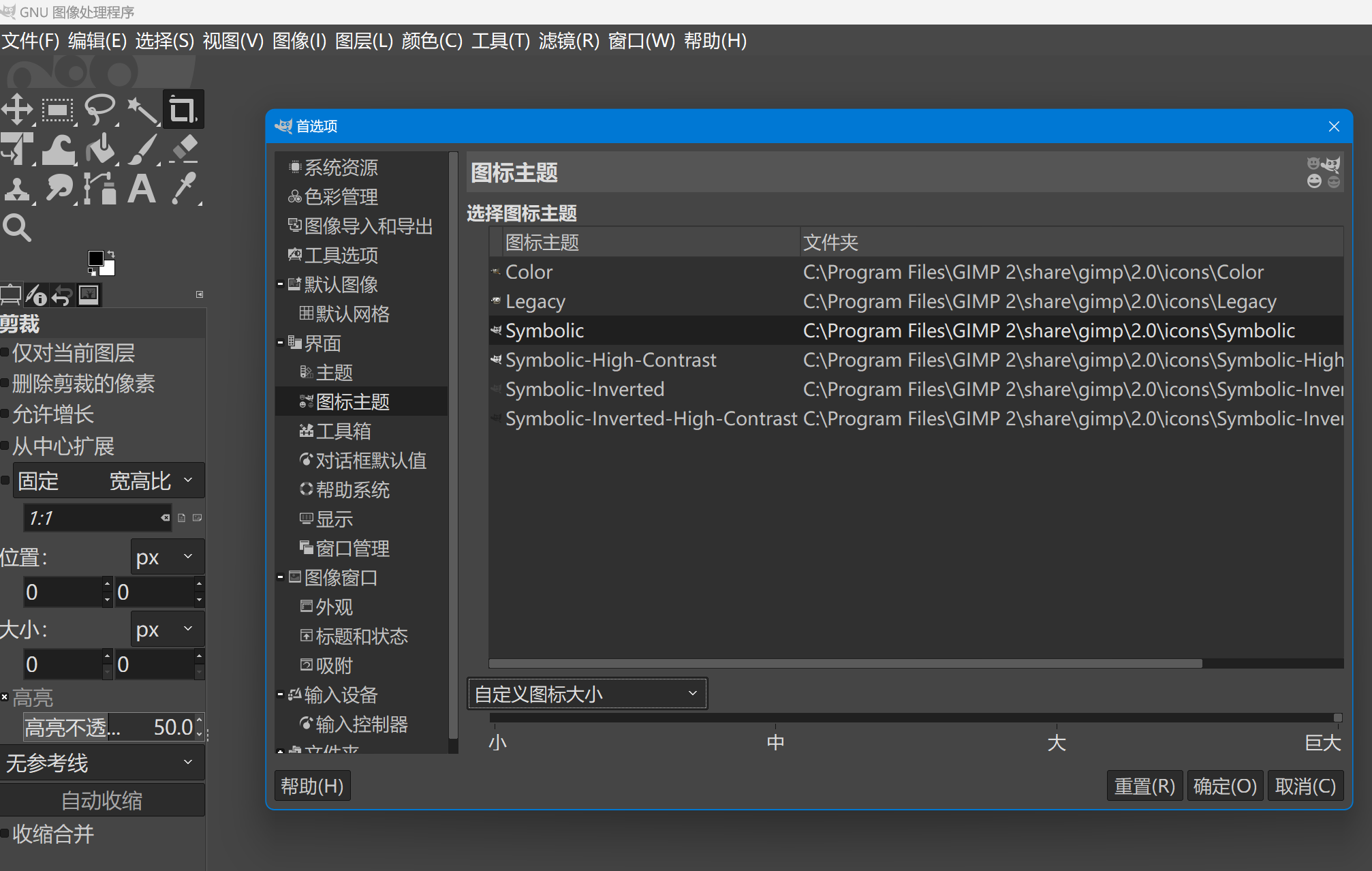Set aspect ratio orientation to landscape
This screenshot has width=1372, height=871.
point(198,518)
